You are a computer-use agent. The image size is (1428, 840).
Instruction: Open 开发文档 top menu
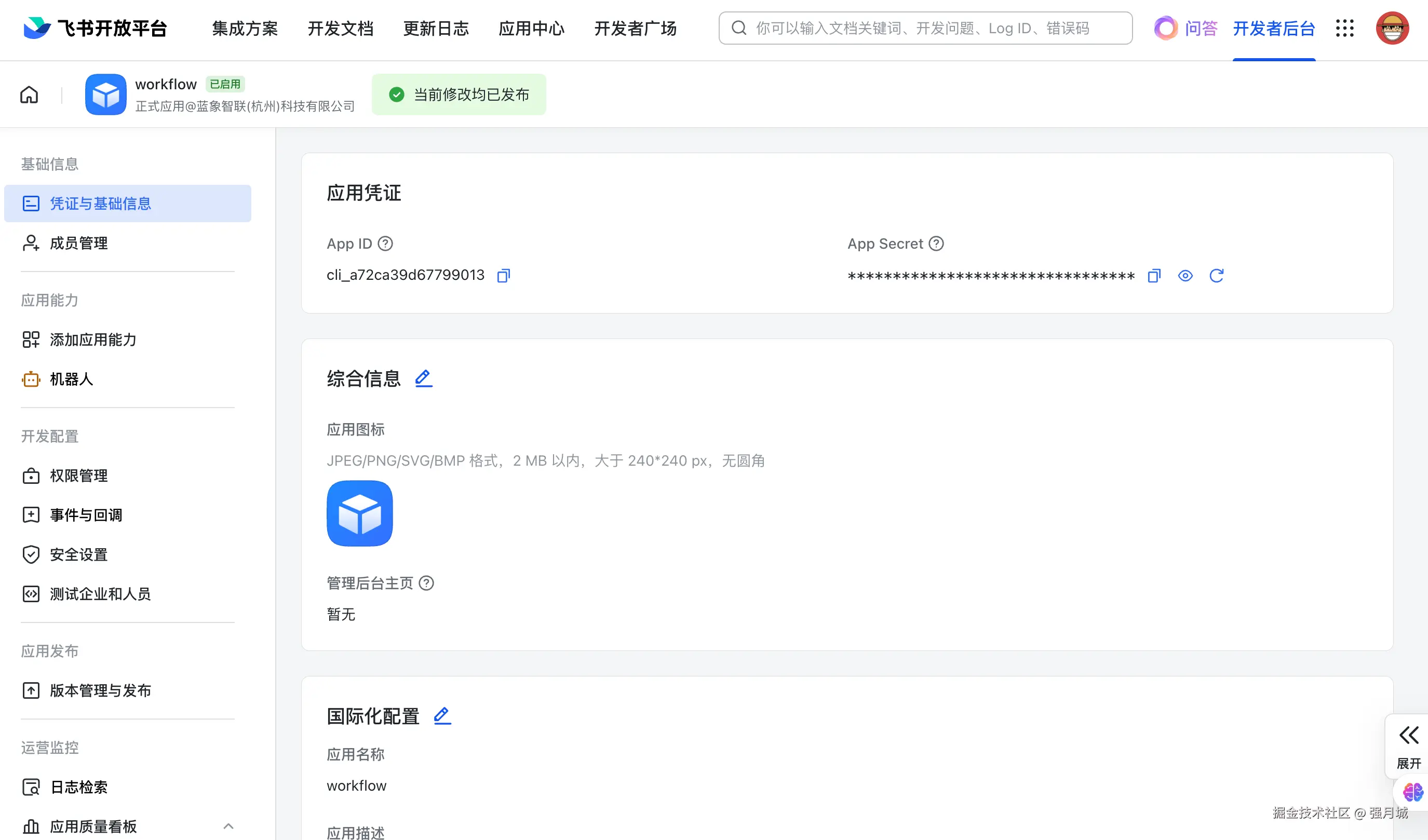pos(340,29)
